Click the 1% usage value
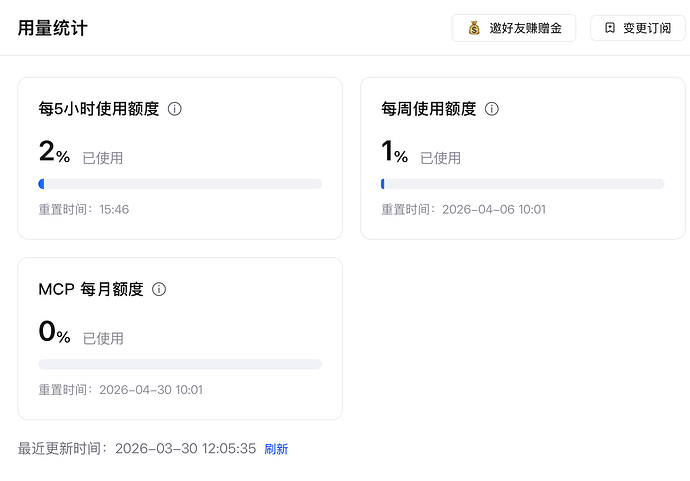 pos(395,151)
